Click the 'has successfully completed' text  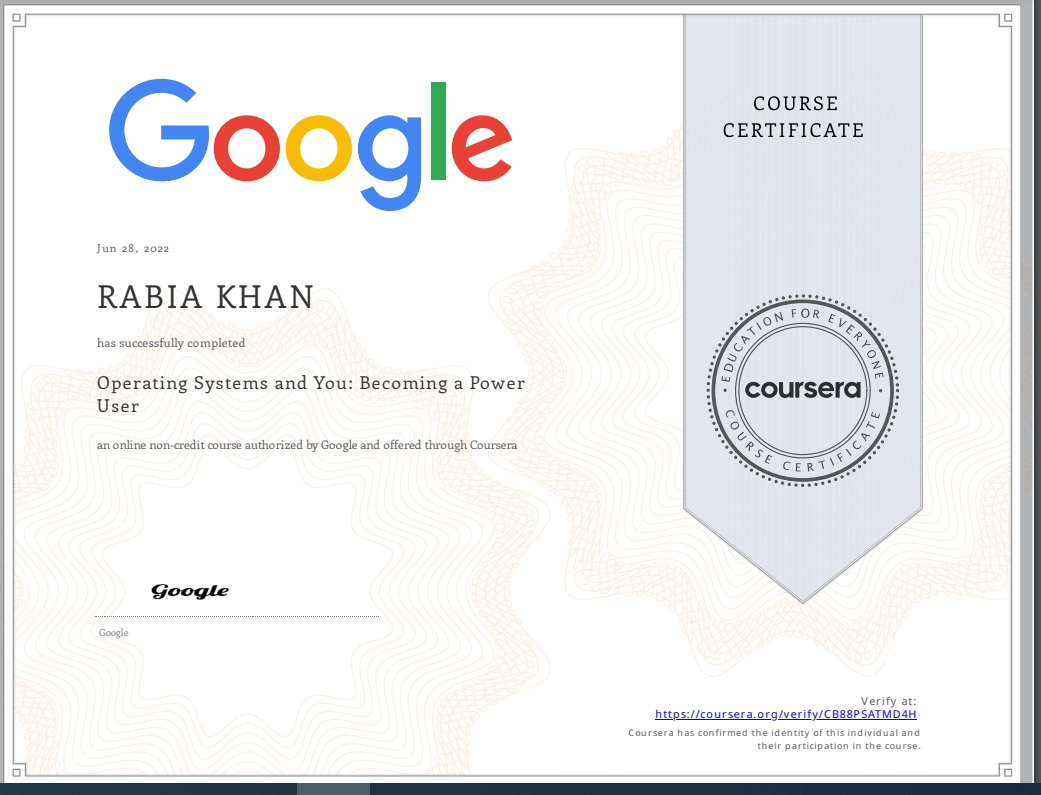[171, 343]
